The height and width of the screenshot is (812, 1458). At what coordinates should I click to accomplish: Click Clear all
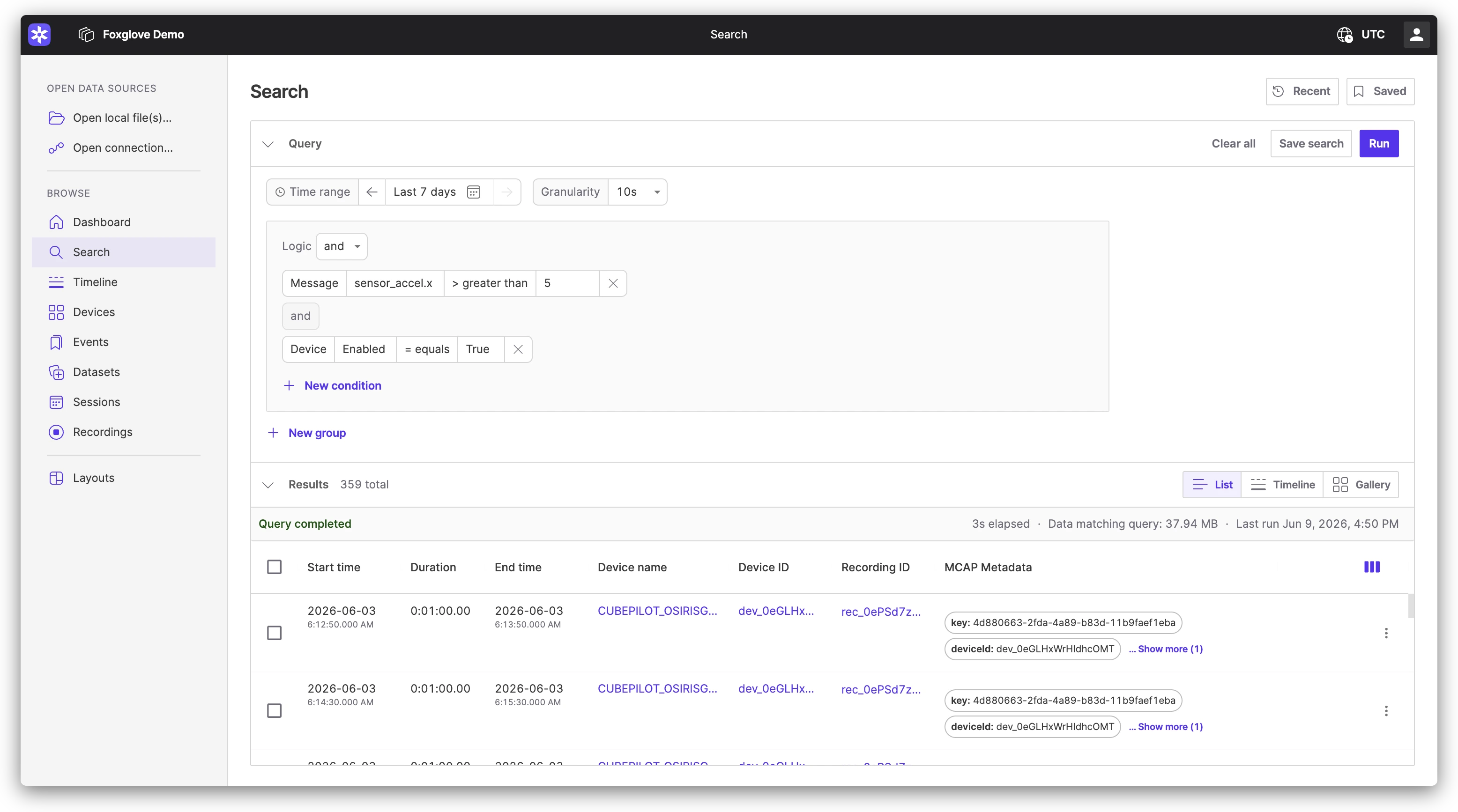click(x=1233, y=144)
